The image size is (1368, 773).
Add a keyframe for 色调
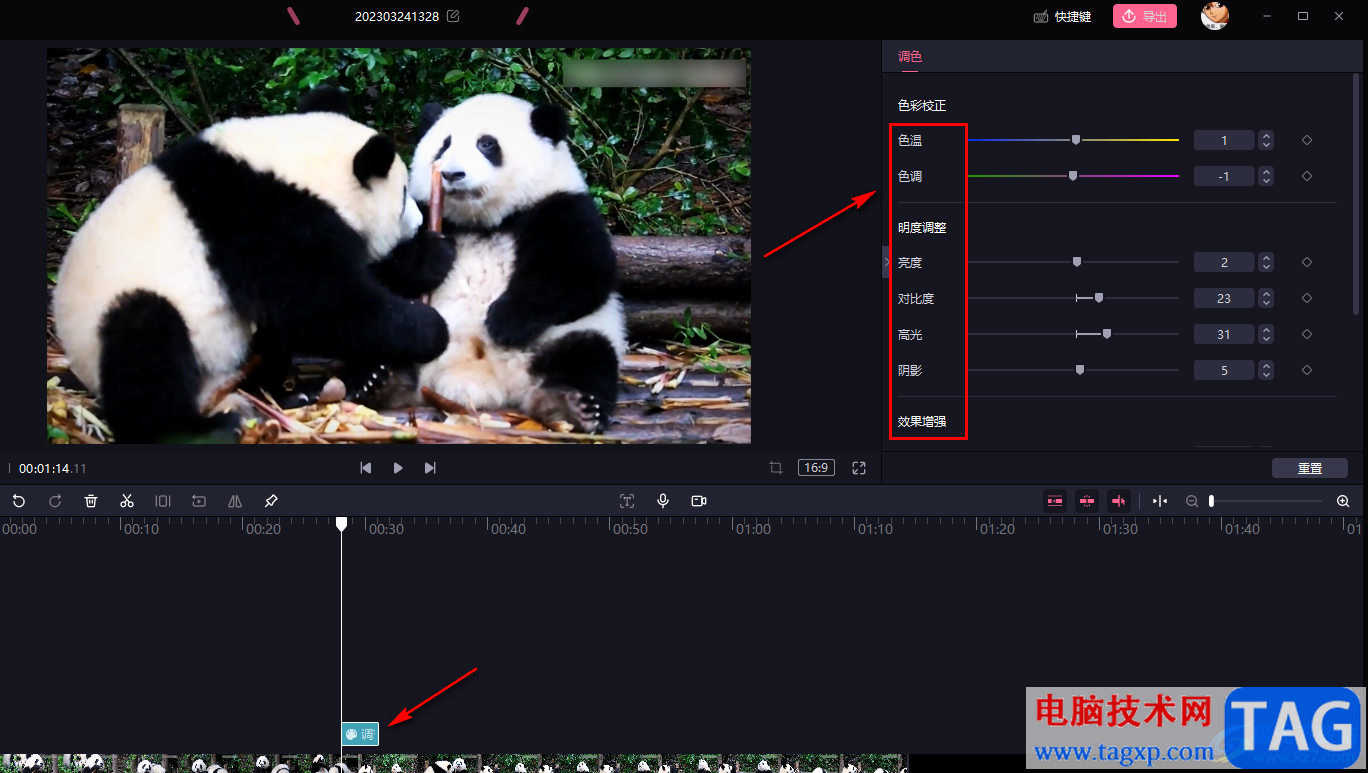[x=1307, y=176]
